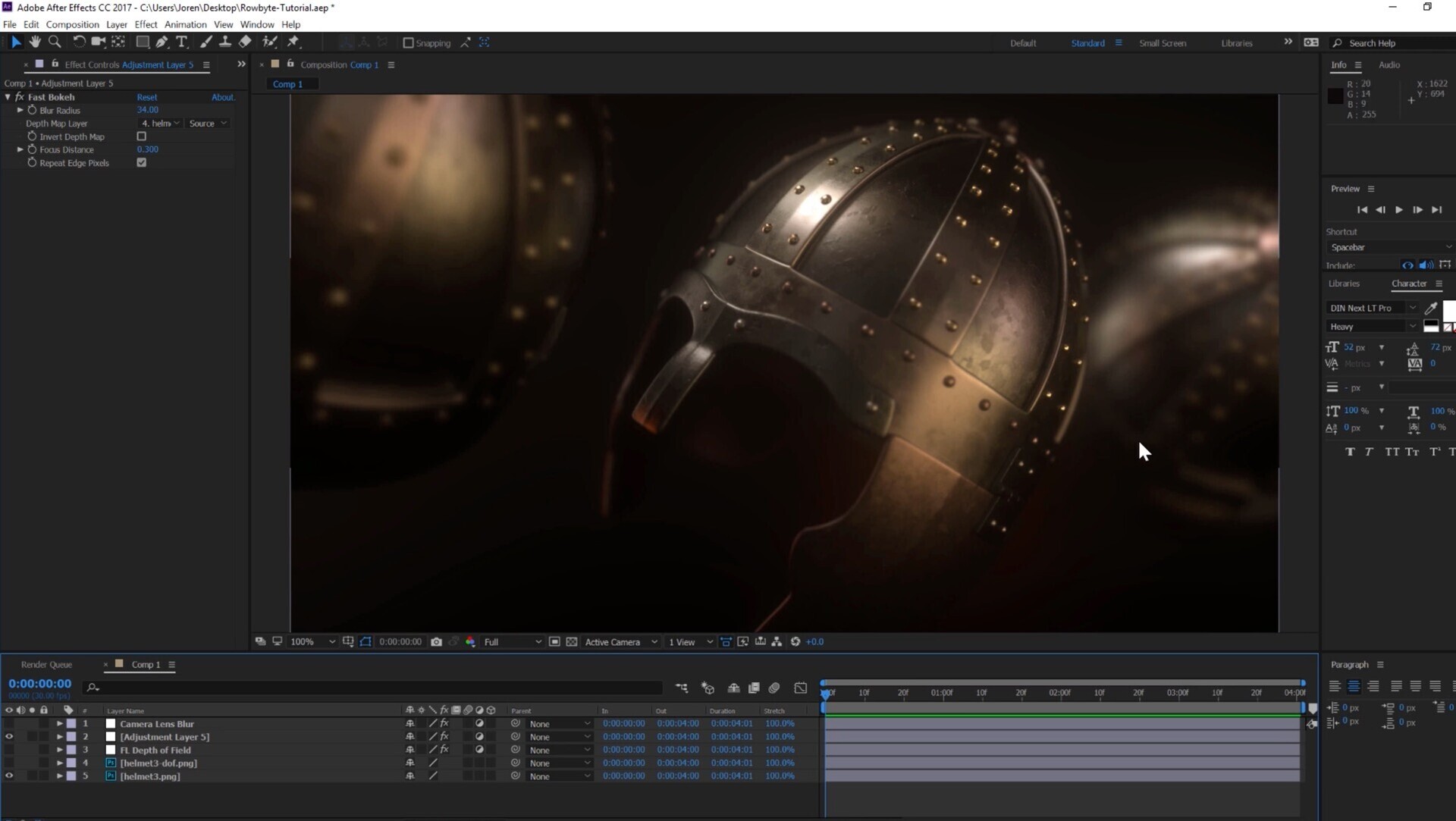The image size is (1456, 821).
Task: Open the Depth Map Layer dropdown
Action: point(160,124)
